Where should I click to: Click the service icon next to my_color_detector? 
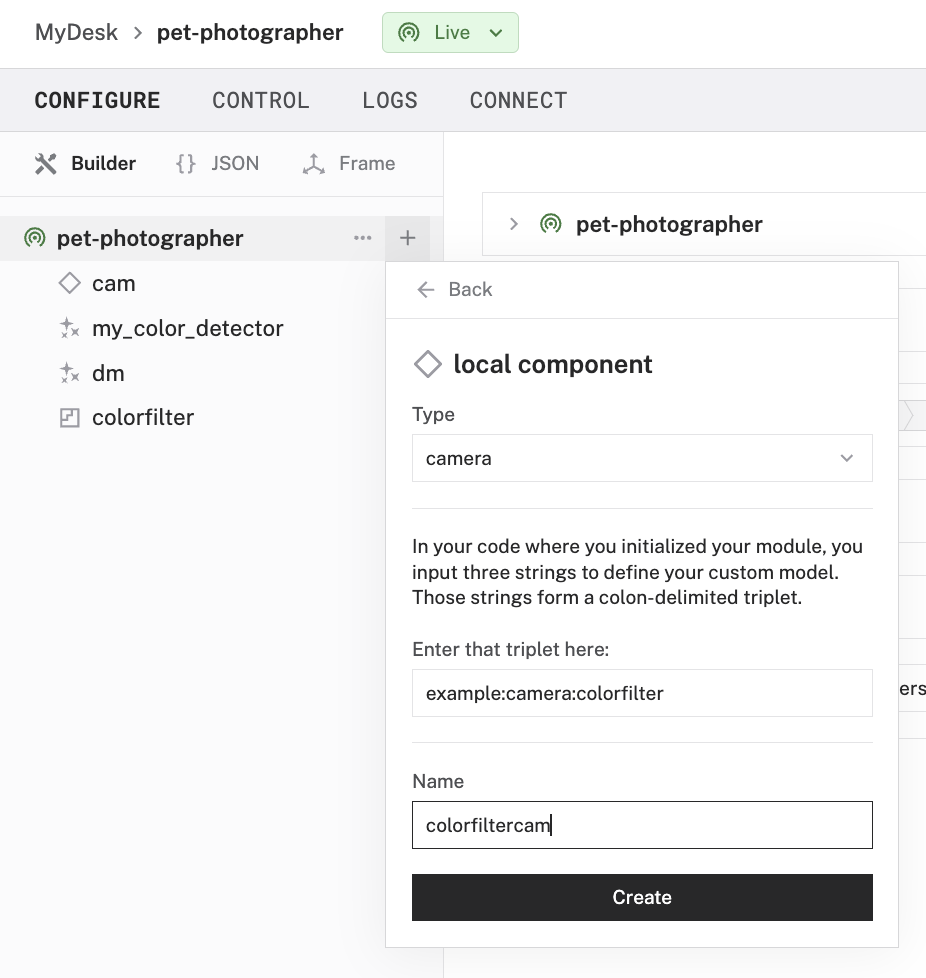coord(69,328)
